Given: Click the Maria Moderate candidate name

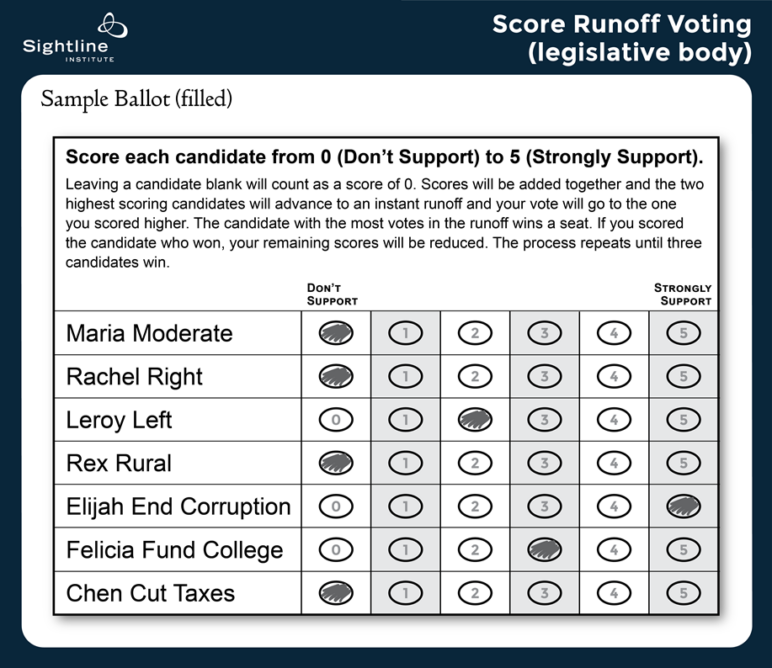Looking at the screenshot, I should pyautogui.click(x=149, y=333).
